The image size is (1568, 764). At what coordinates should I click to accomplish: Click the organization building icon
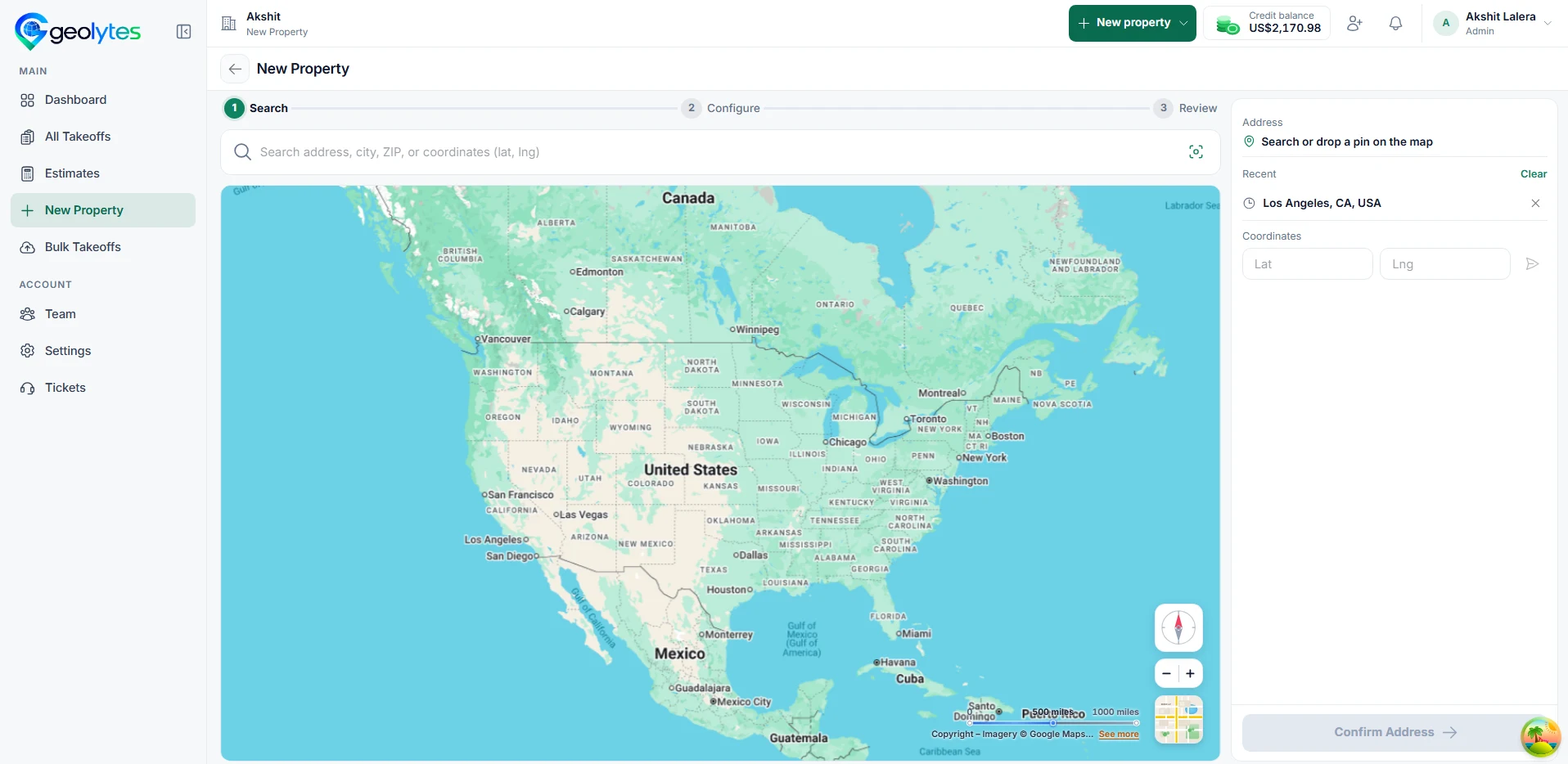[229, 24]
